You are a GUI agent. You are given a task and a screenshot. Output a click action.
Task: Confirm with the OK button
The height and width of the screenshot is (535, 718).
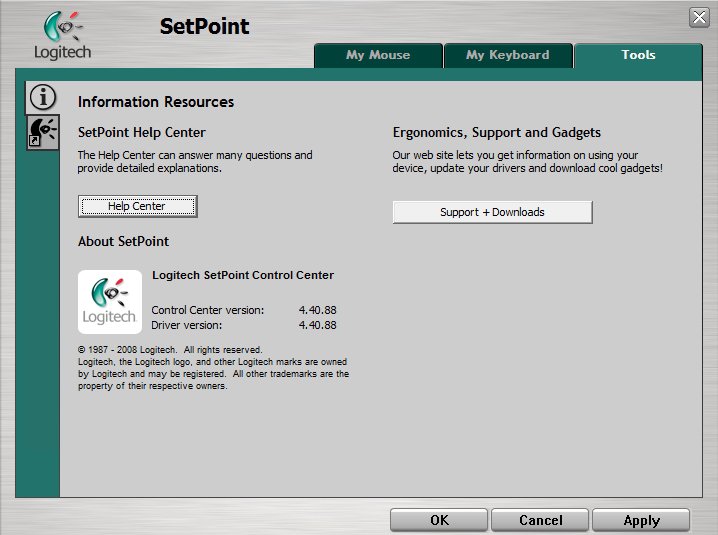click(439, 520)
